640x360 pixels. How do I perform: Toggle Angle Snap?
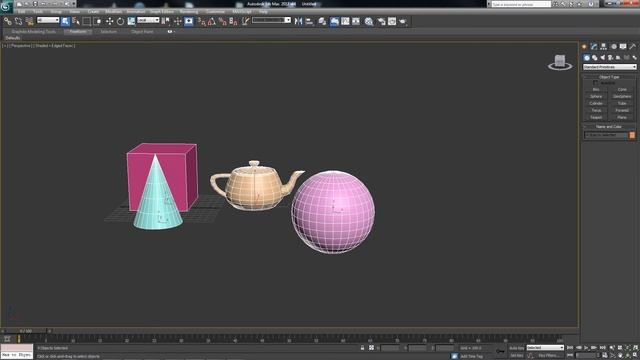coord(212,21)
